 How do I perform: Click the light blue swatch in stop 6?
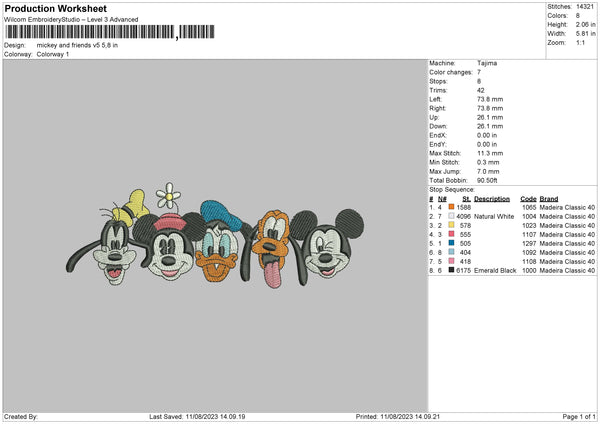pos(452,251)
